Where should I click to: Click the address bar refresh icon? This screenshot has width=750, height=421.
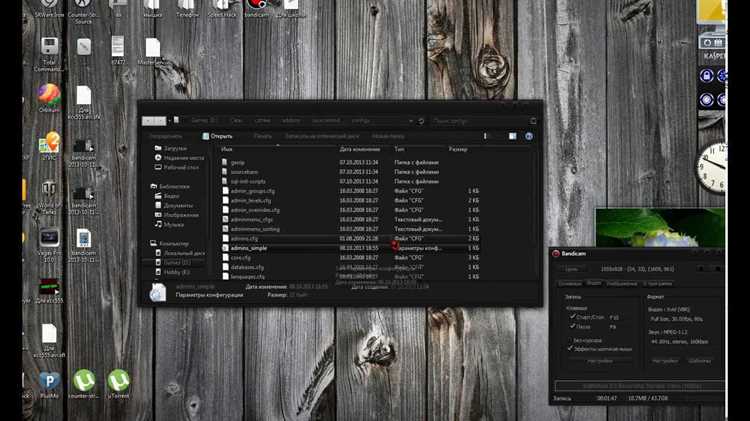[x=420, y=121]
